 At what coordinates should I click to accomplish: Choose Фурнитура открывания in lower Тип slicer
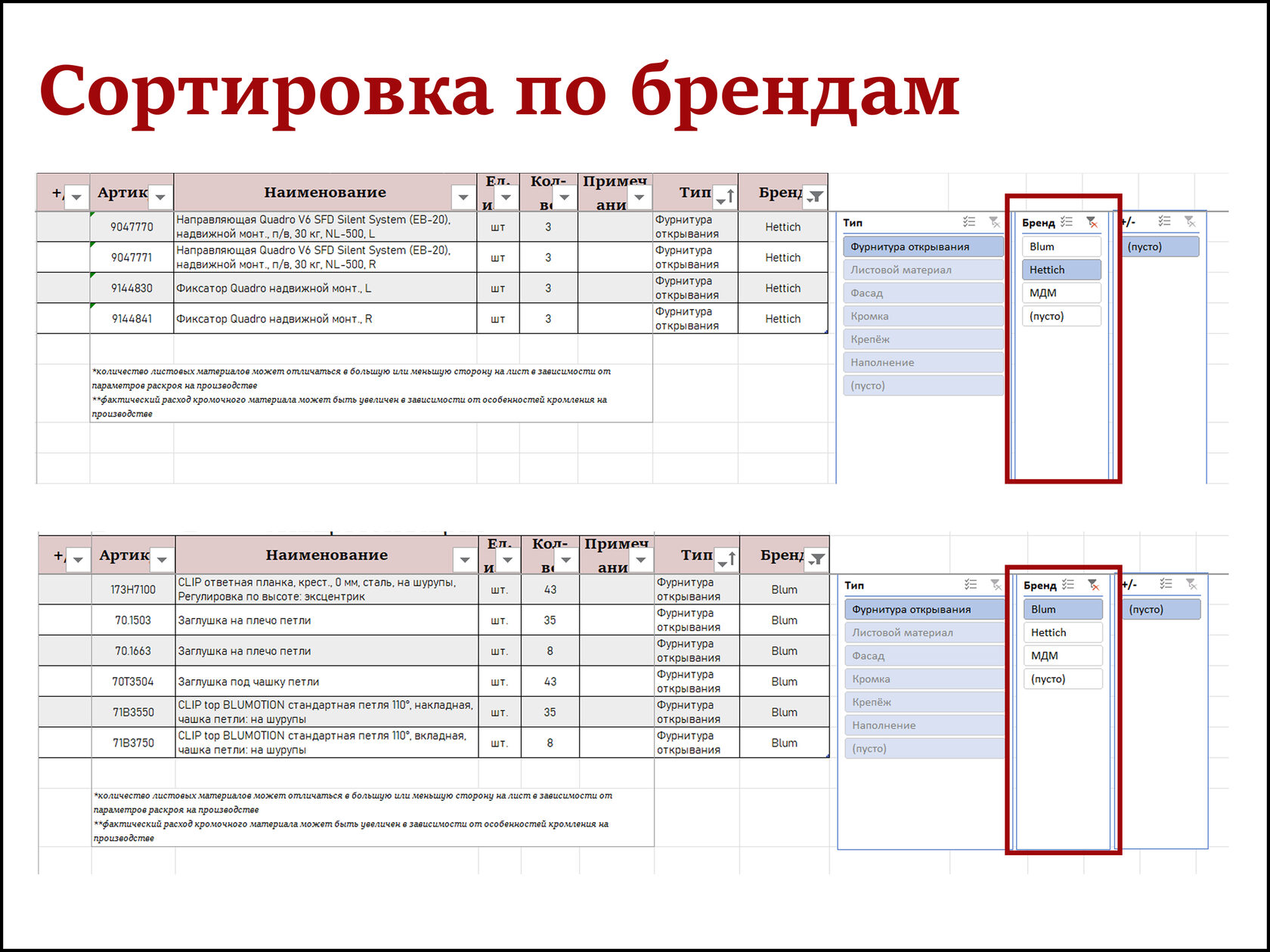(925, 609)
